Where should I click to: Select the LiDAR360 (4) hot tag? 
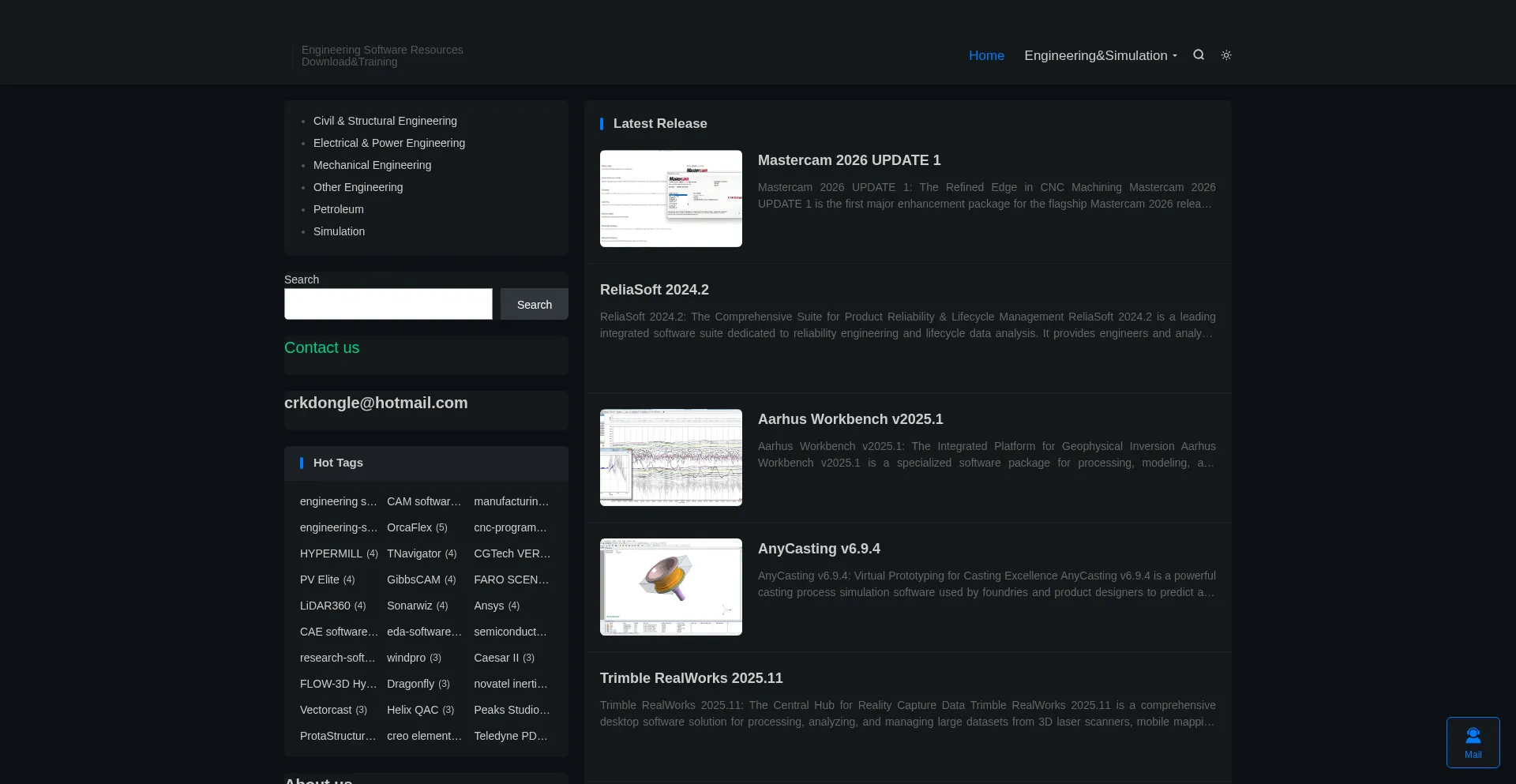tap(333, 606)
